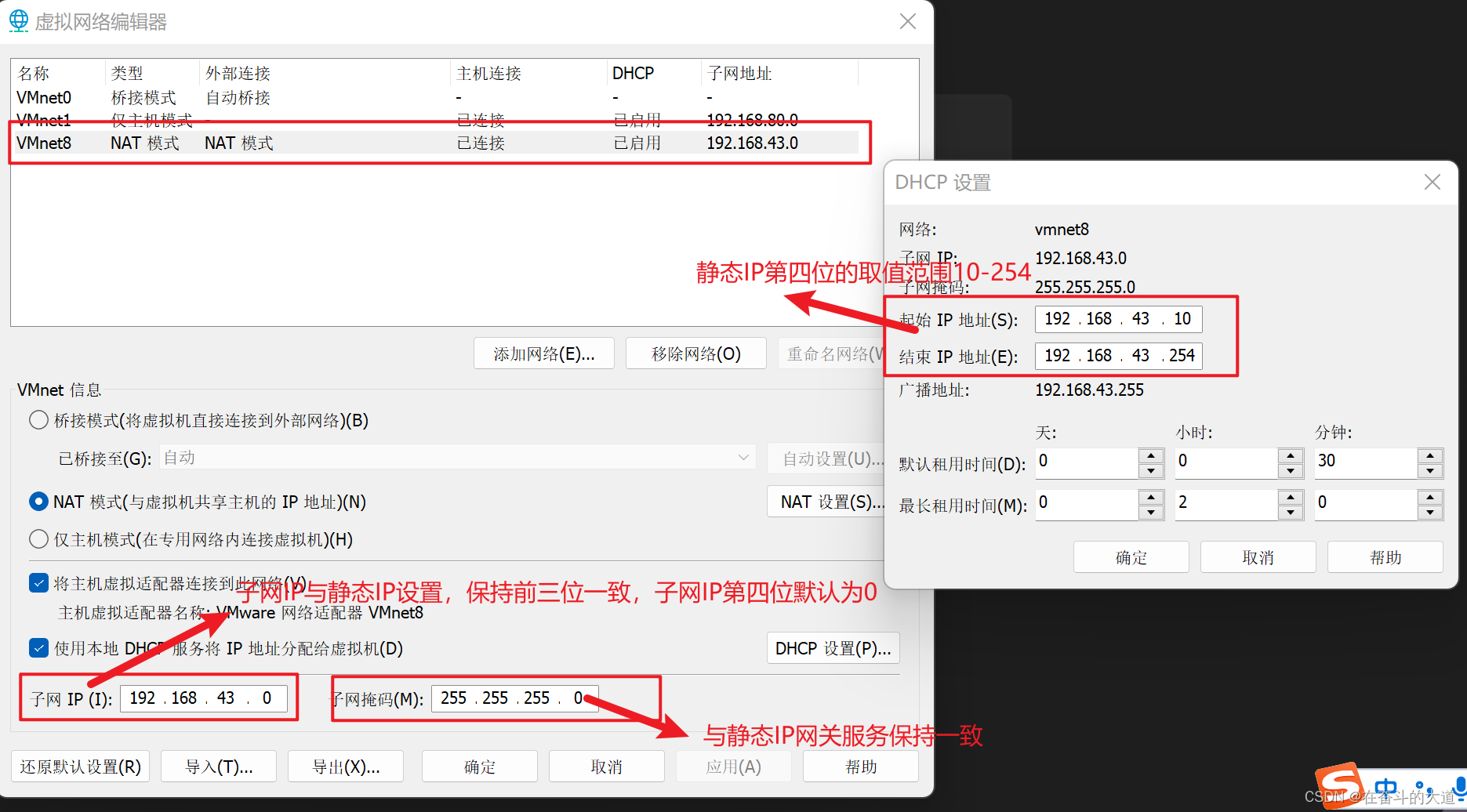Click 导入(T)... button
Viewport: 1467px width, 812px height.
219,767
